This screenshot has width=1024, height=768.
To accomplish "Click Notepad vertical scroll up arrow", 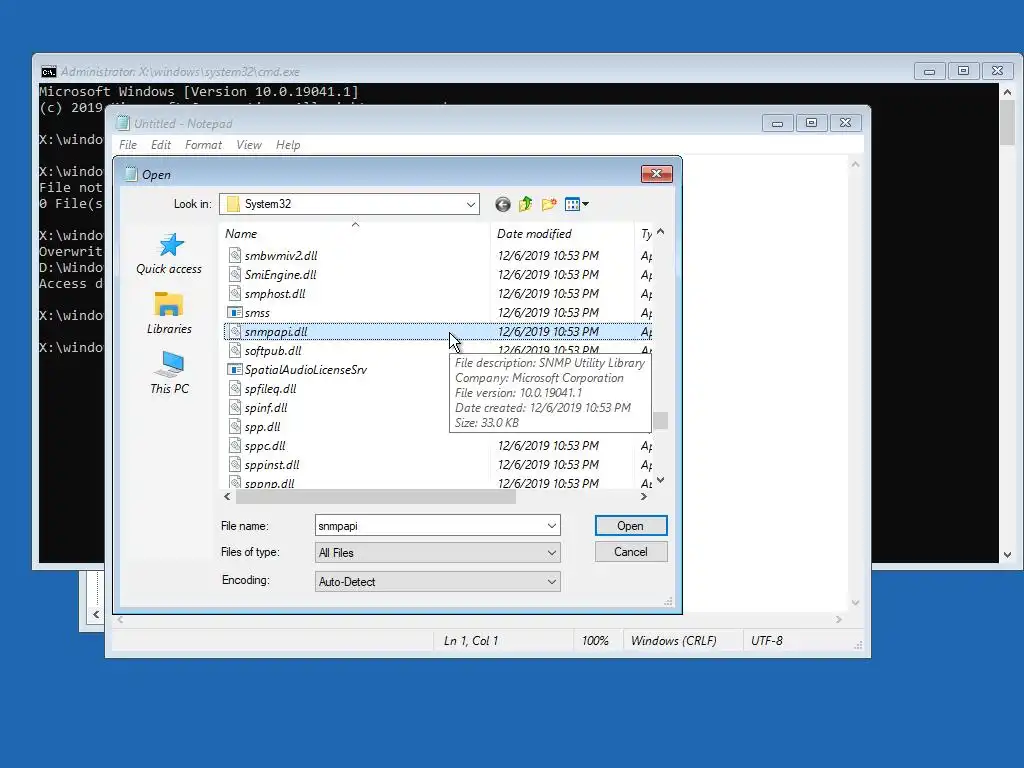I will 856,165.
